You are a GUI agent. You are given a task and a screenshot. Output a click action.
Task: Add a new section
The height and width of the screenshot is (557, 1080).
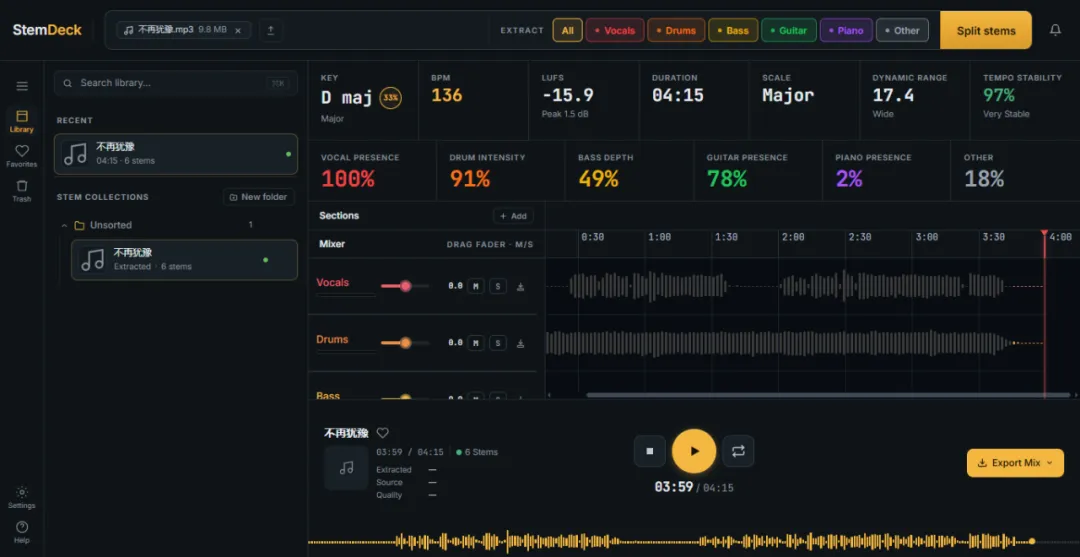click(513, 216)
